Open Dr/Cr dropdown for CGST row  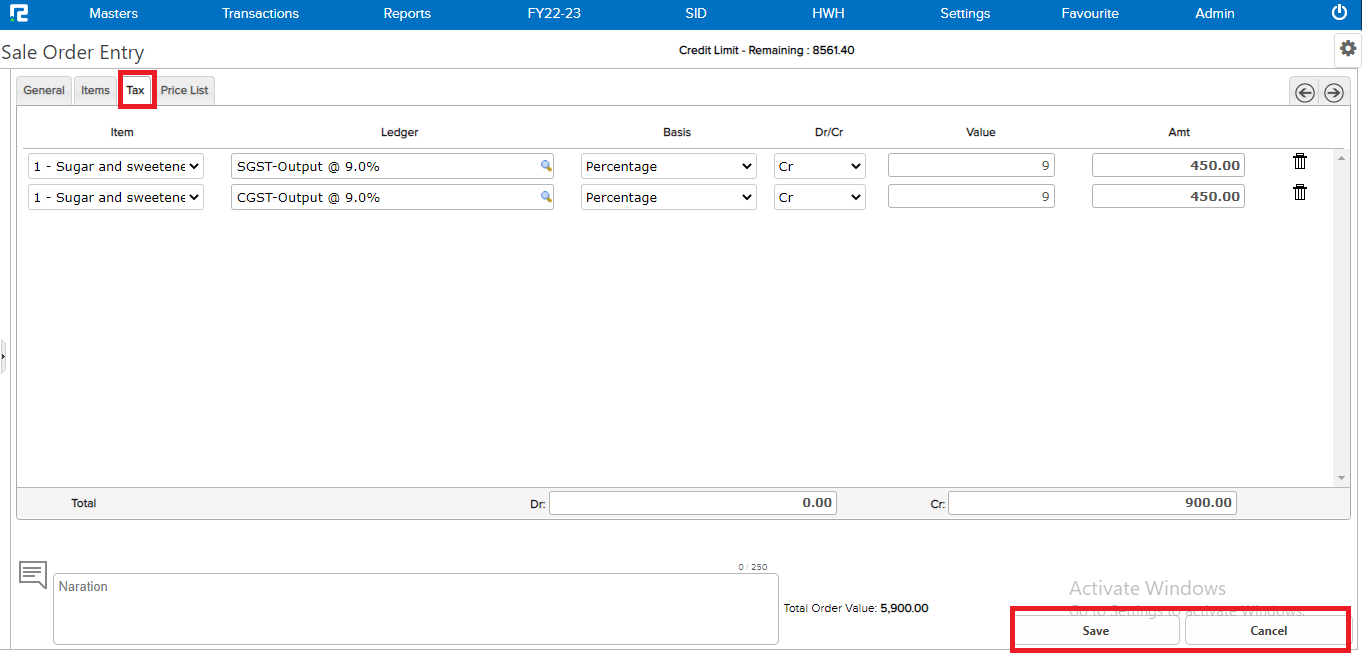coord(819,197)
